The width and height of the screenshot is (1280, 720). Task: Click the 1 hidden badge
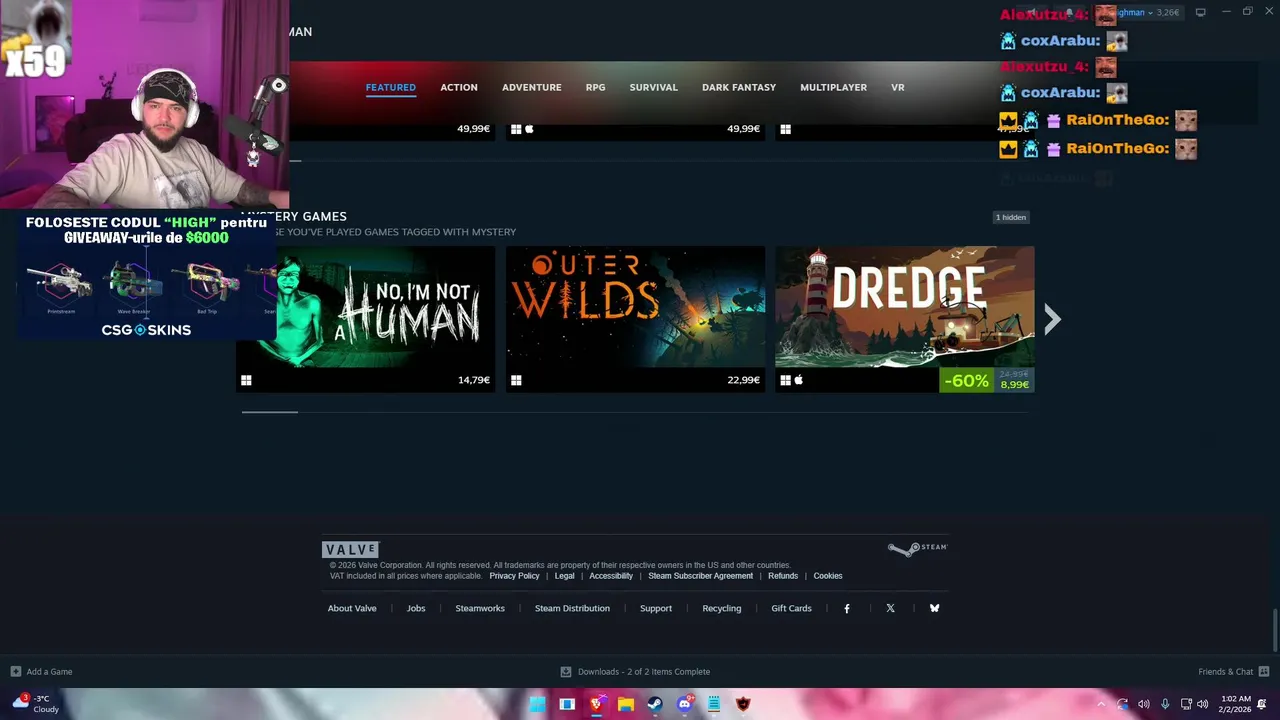(x=1011, y=217)
